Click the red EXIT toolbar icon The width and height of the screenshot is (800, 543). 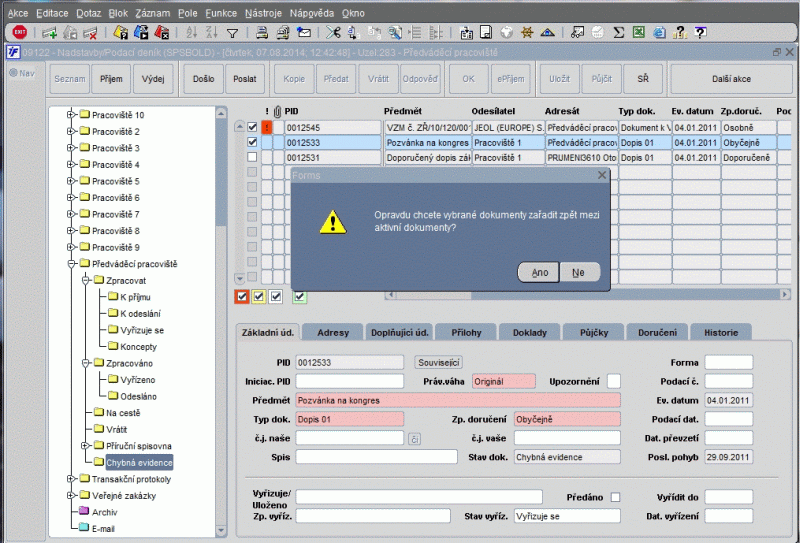pos(19,33)
